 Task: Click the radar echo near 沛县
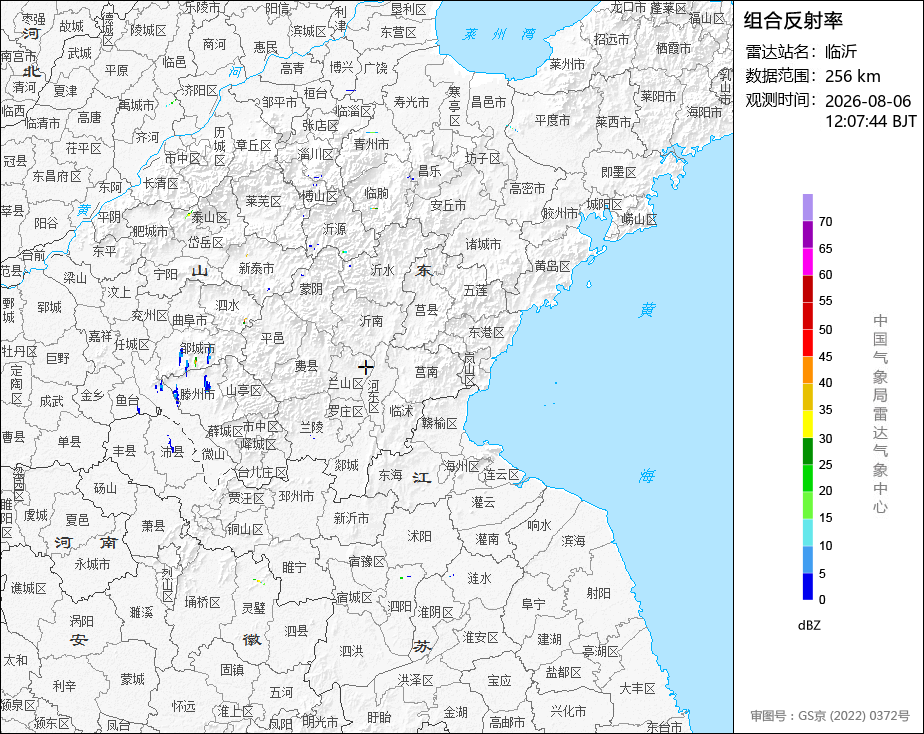coord(170,443)
